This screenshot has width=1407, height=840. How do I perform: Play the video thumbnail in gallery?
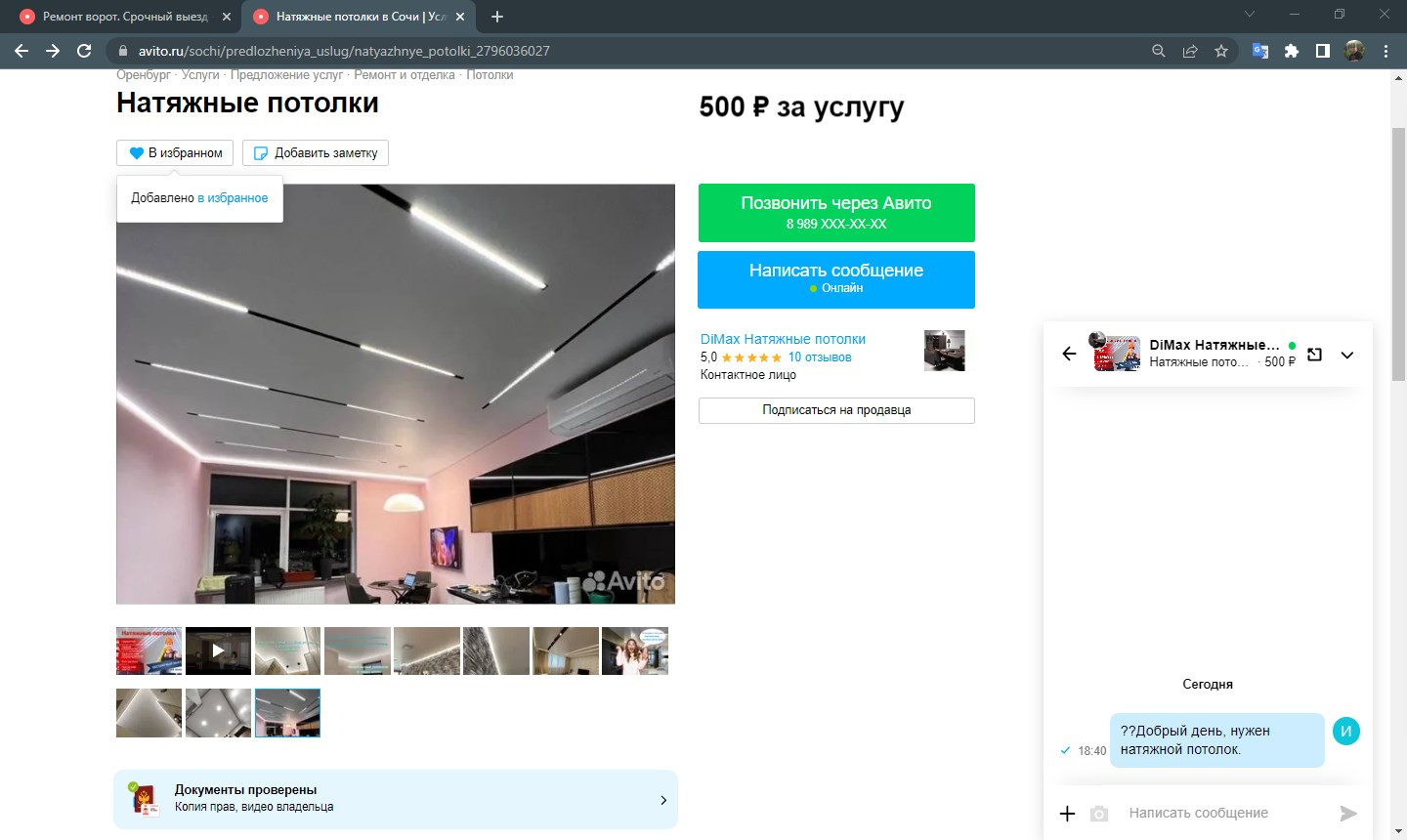point(218,651)
